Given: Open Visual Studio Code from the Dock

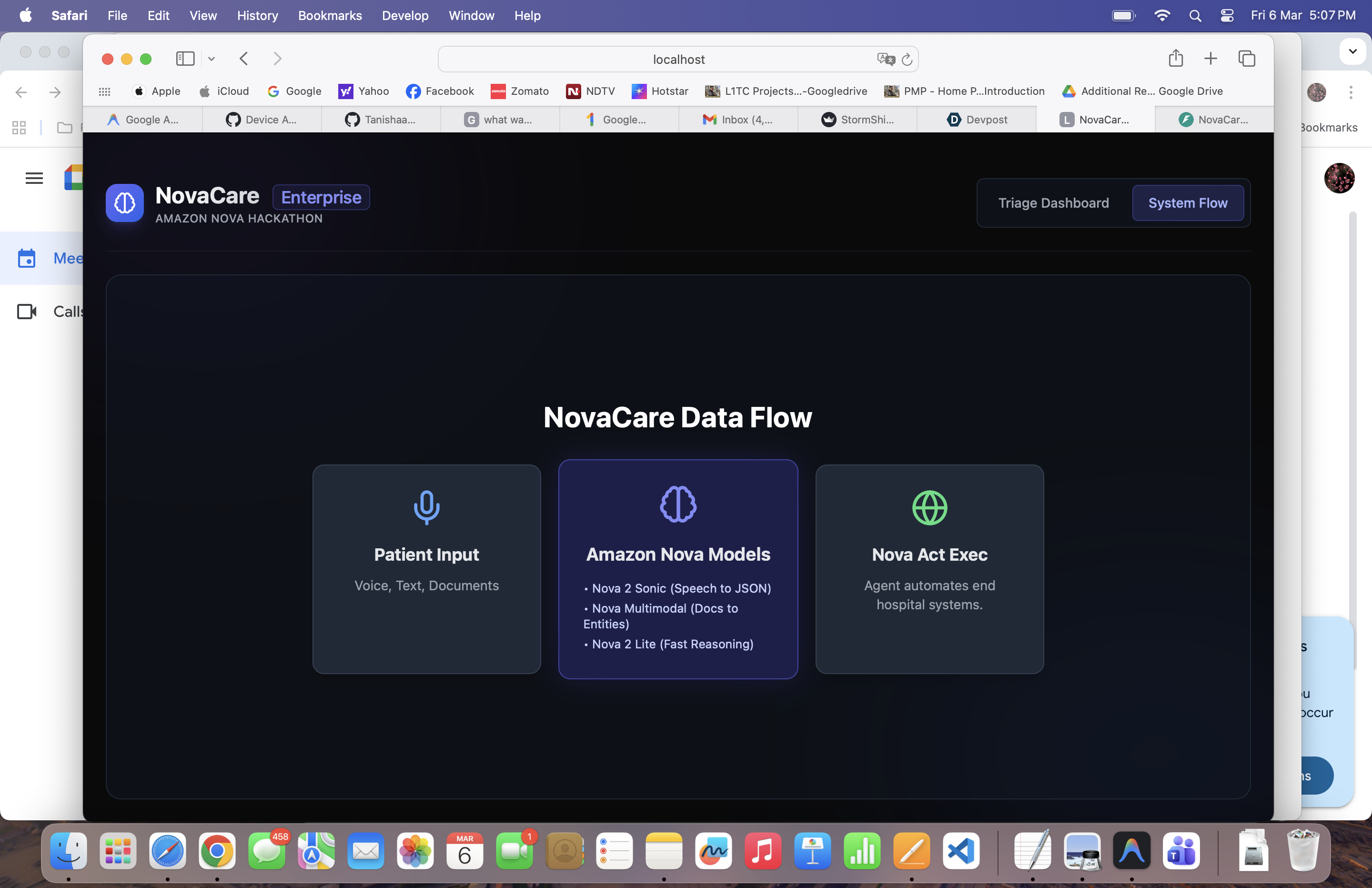Looking at the screenshot, I should point(961,851).
